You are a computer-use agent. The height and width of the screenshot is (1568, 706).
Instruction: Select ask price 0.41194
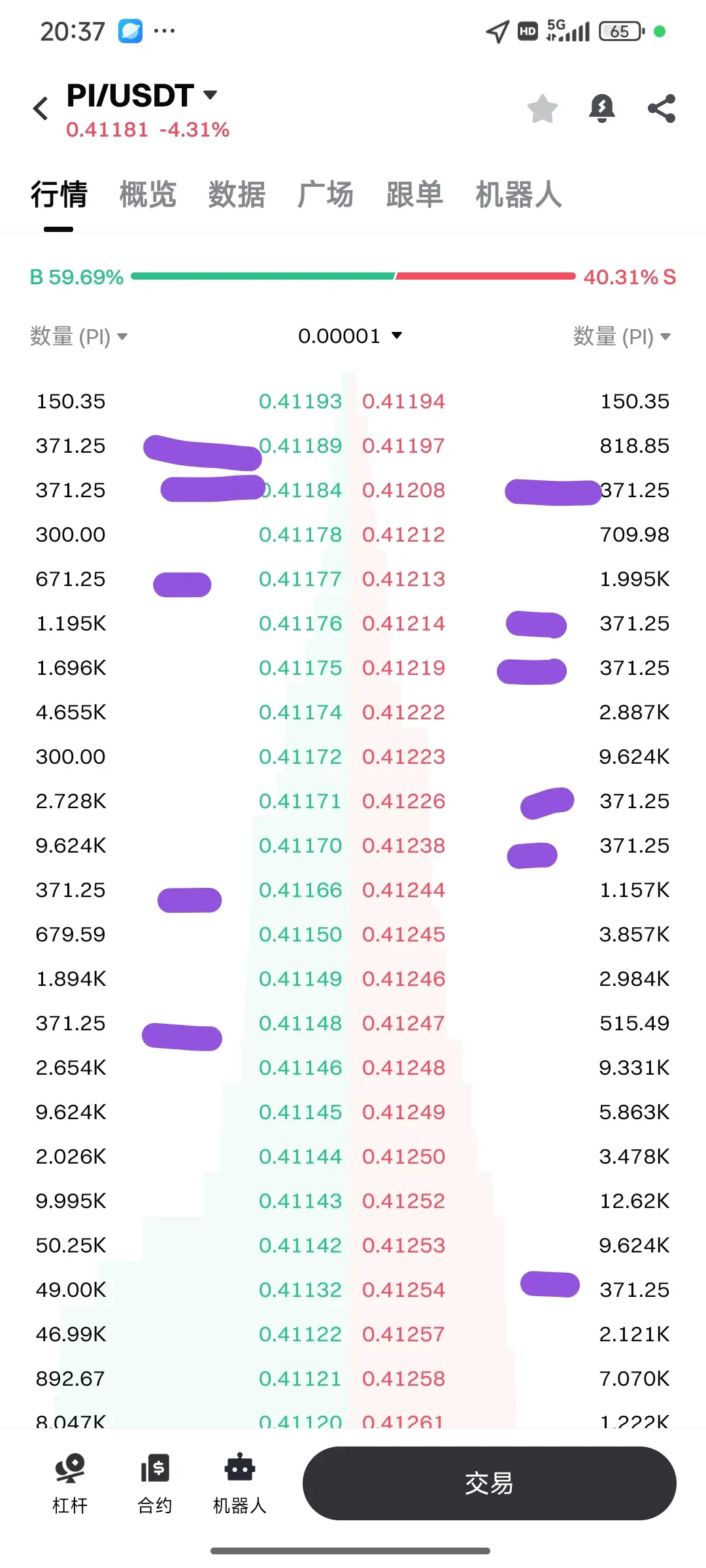[x=403, y=401]
